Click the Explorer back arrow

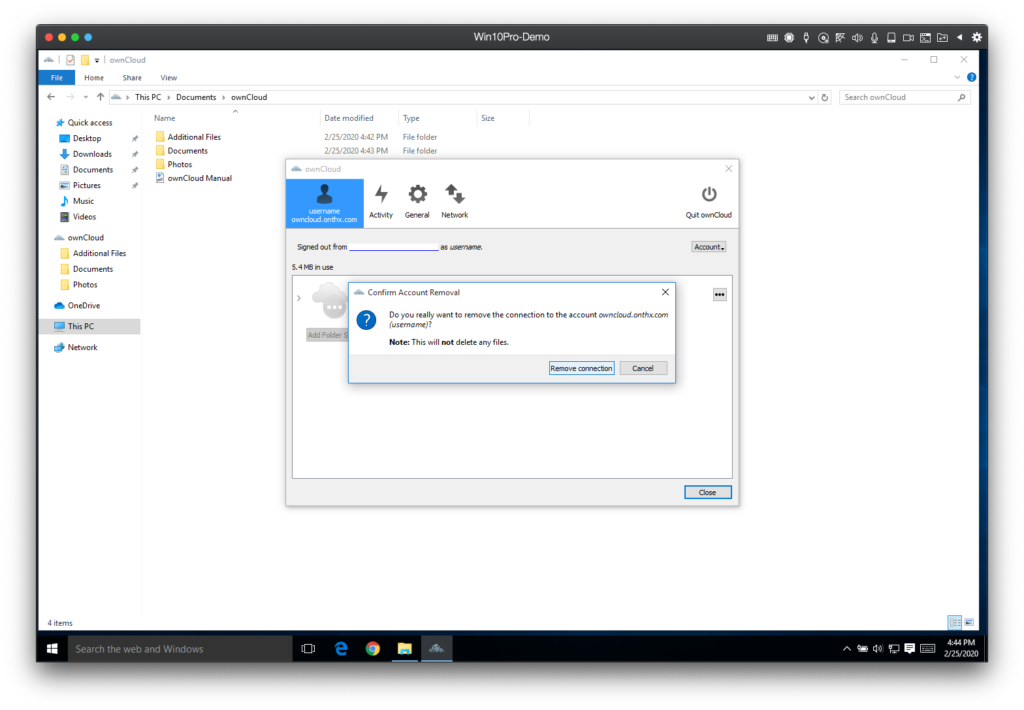coord(51,97)
